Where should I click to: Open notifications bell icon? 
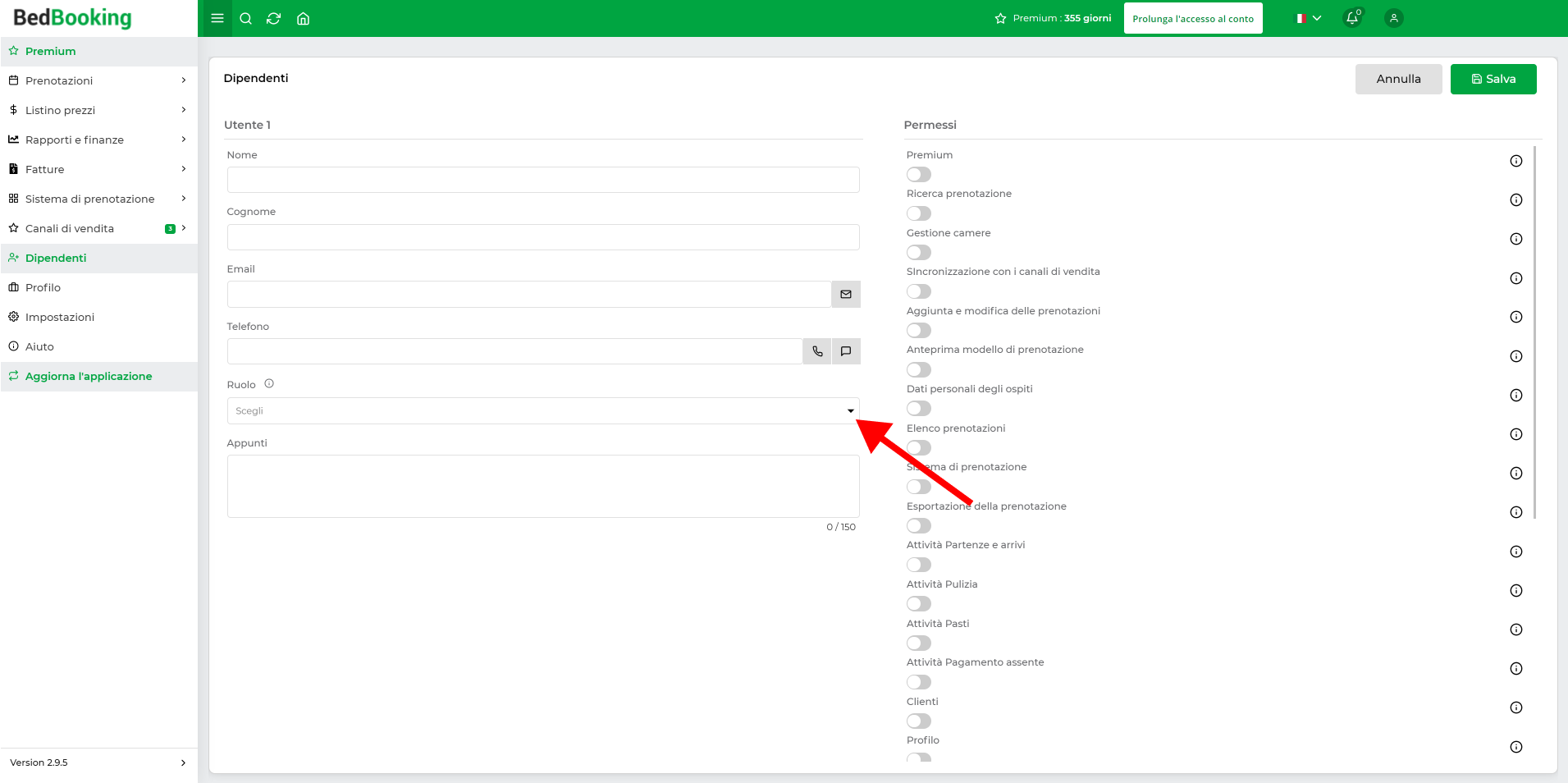[x=1352, y=18]
